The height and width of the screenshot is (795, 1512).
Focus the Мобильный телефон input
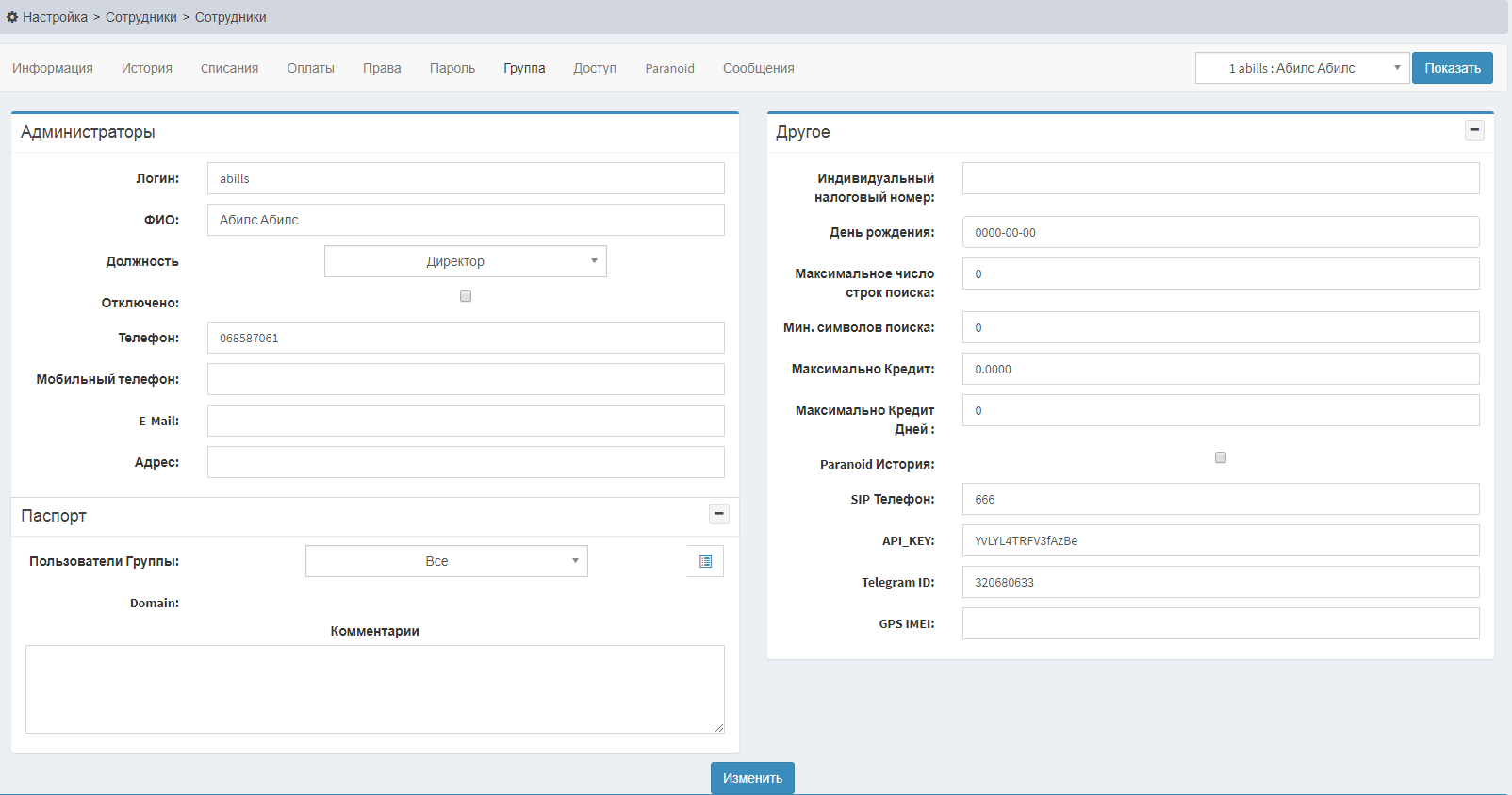point(466,379)
